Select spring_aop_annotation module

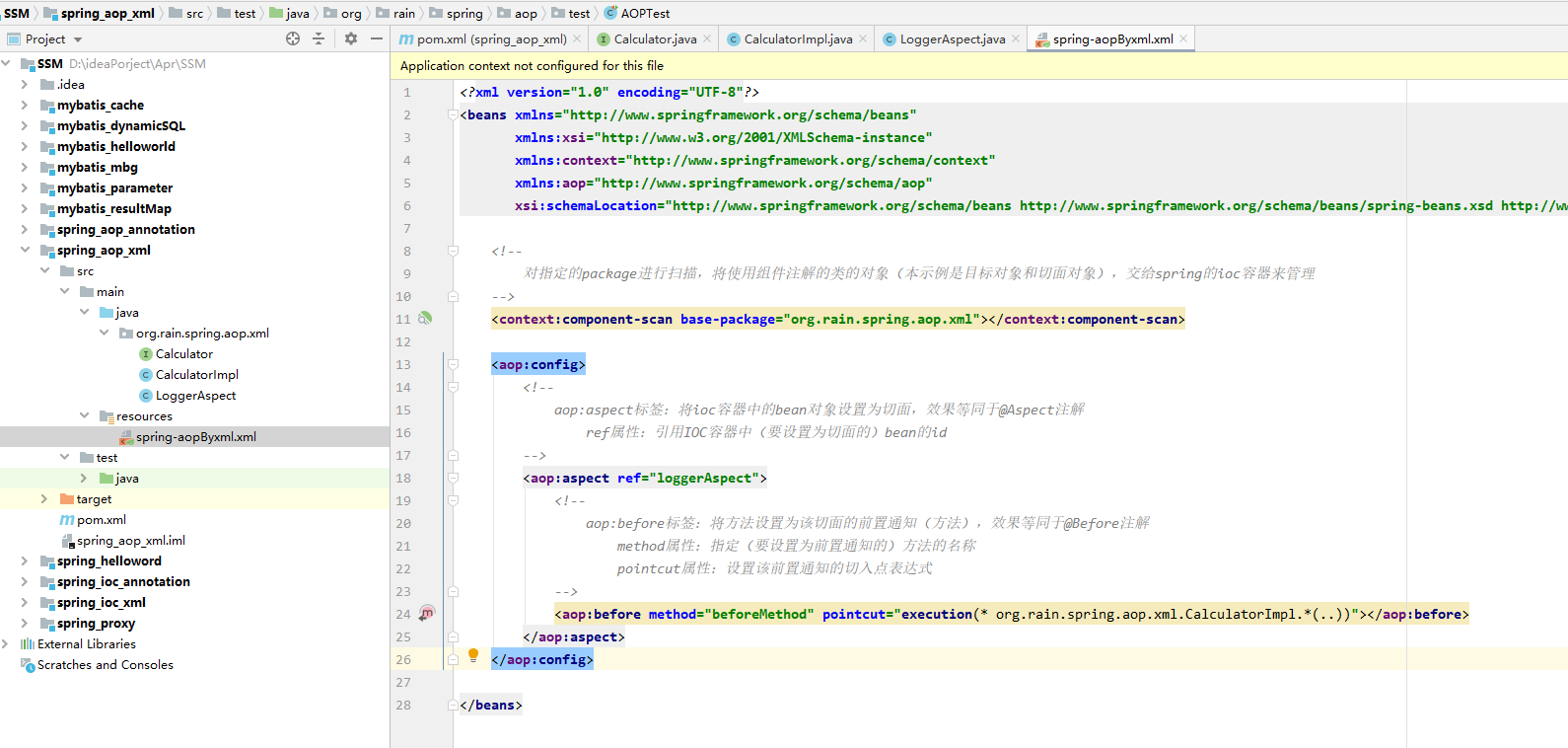(126, 230)
